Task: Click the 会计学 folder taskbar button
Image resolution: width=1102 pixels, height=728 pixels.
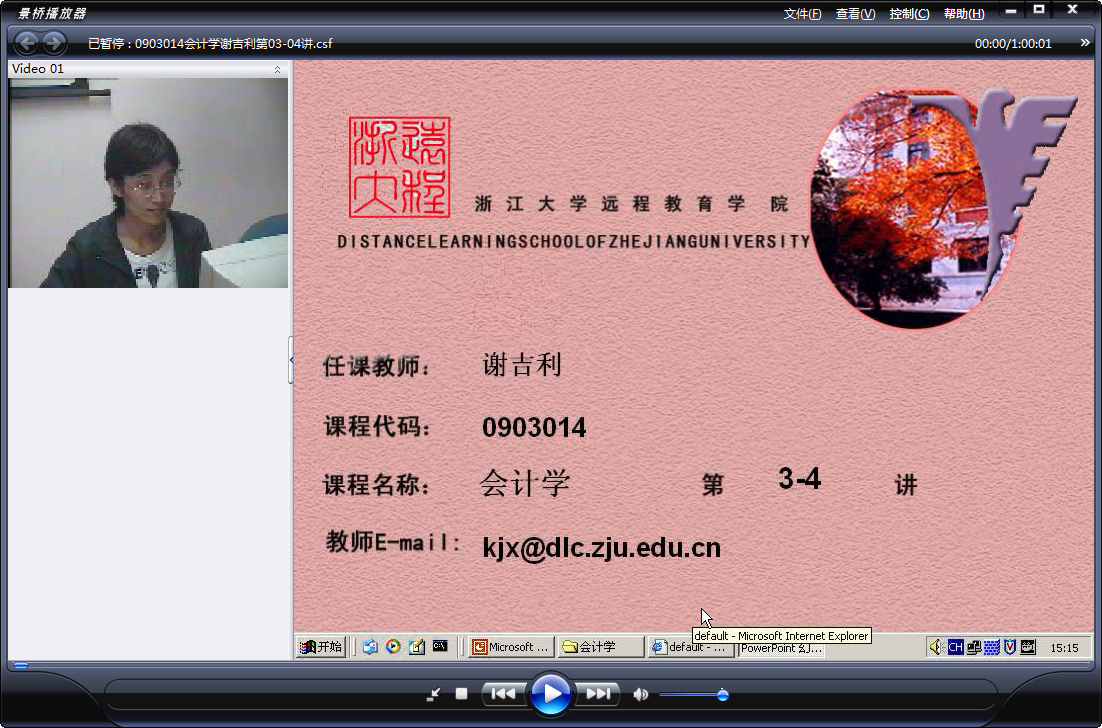Action: pyautogui.click(x=601, y=646)
